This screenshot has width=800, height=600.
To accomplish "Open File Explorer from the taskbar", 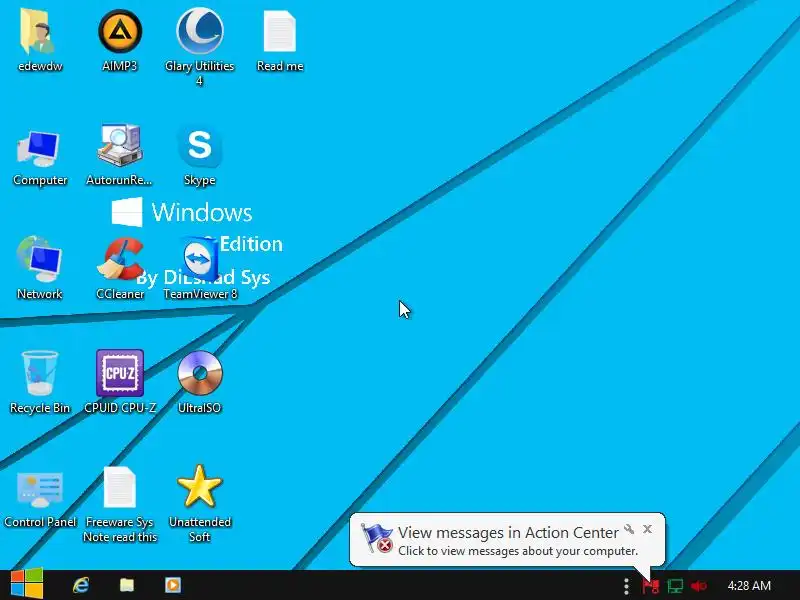I will pyautogui.click(x=127, y=585).
